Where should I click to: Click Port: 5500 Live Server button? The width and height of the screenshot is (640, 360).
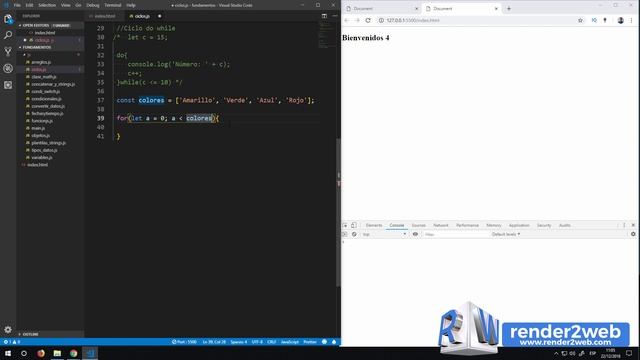tap(184, 342)
